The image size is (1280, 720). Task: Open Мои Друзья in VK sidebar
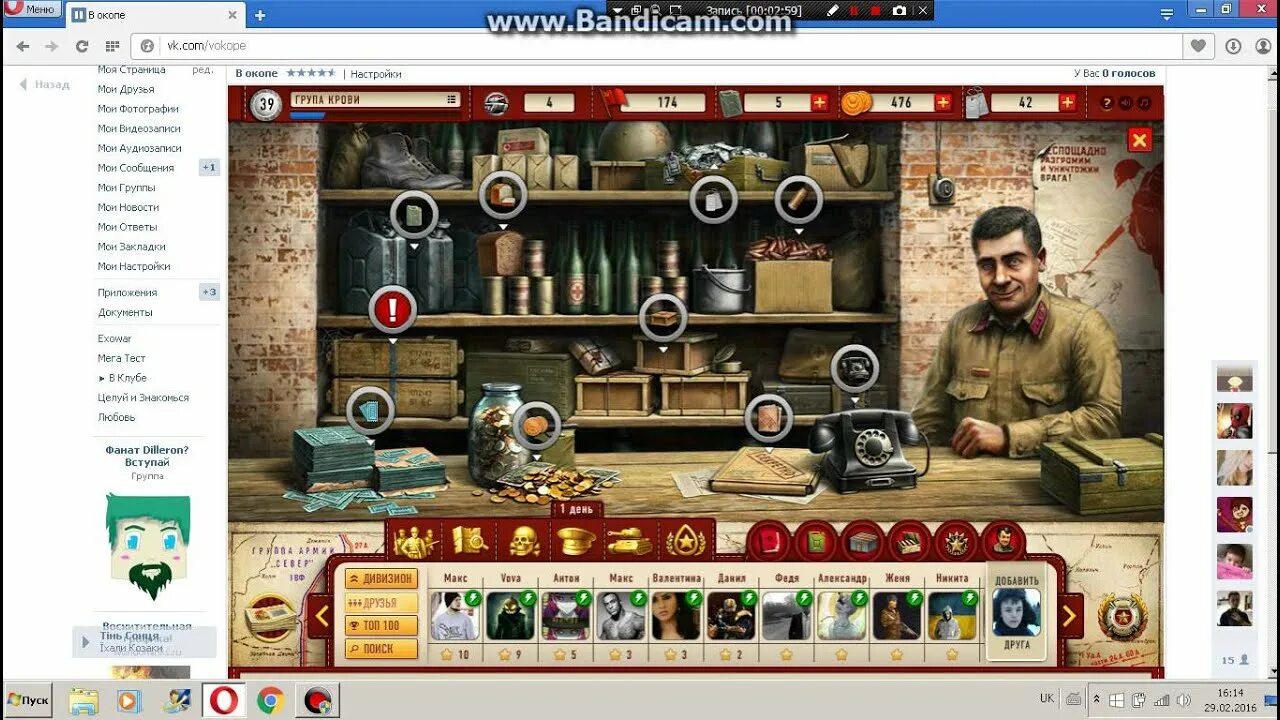click(125, 89)
